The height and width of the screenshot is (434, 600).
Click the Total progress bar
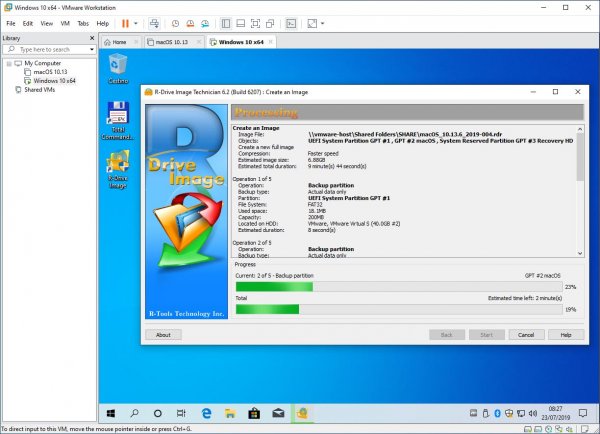[399, 309]
